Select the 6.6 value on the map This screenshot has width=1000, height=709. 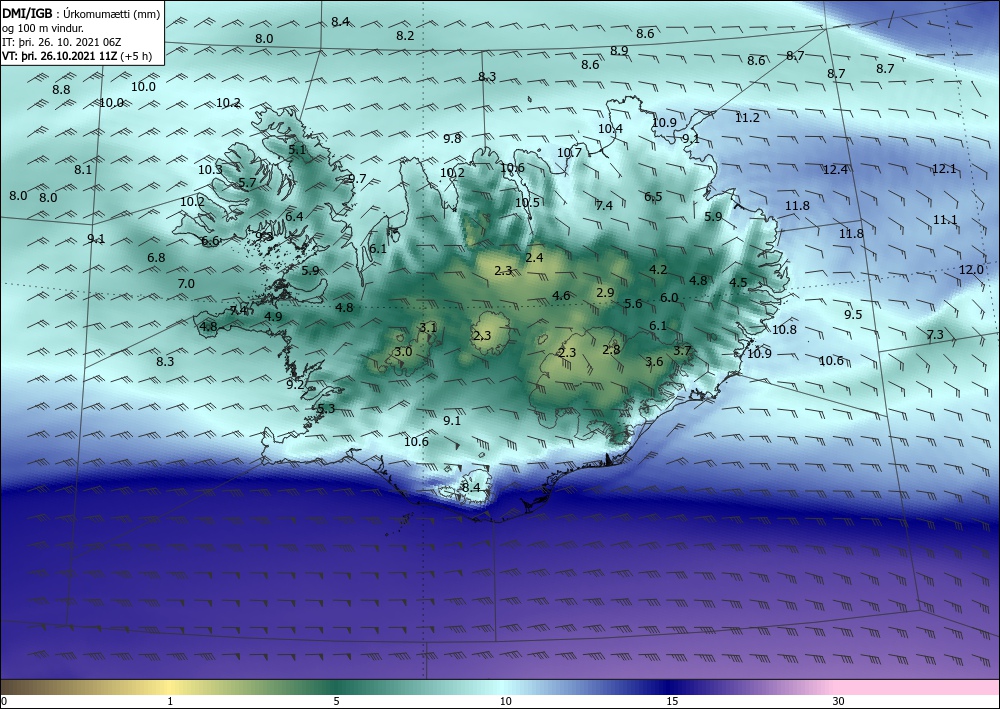click(210, 241)
